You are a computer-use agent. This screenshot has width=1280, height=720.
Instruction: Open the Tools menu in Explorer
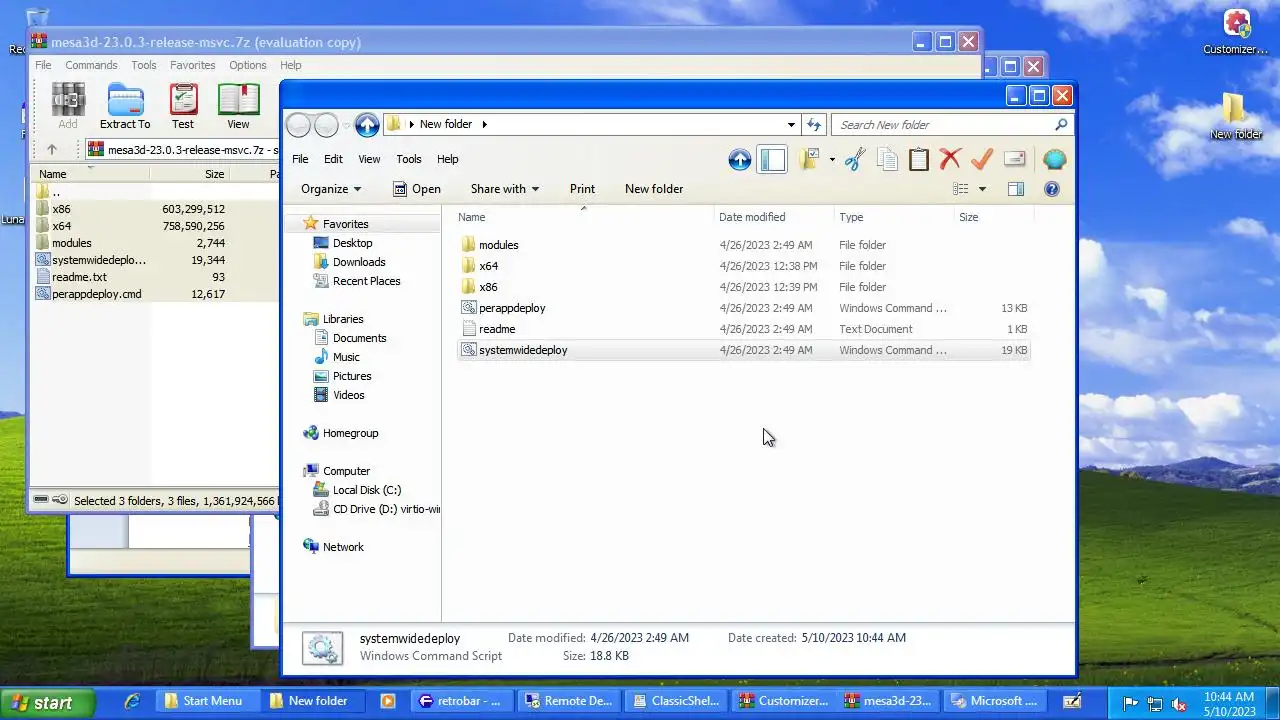tap(409, 159)
